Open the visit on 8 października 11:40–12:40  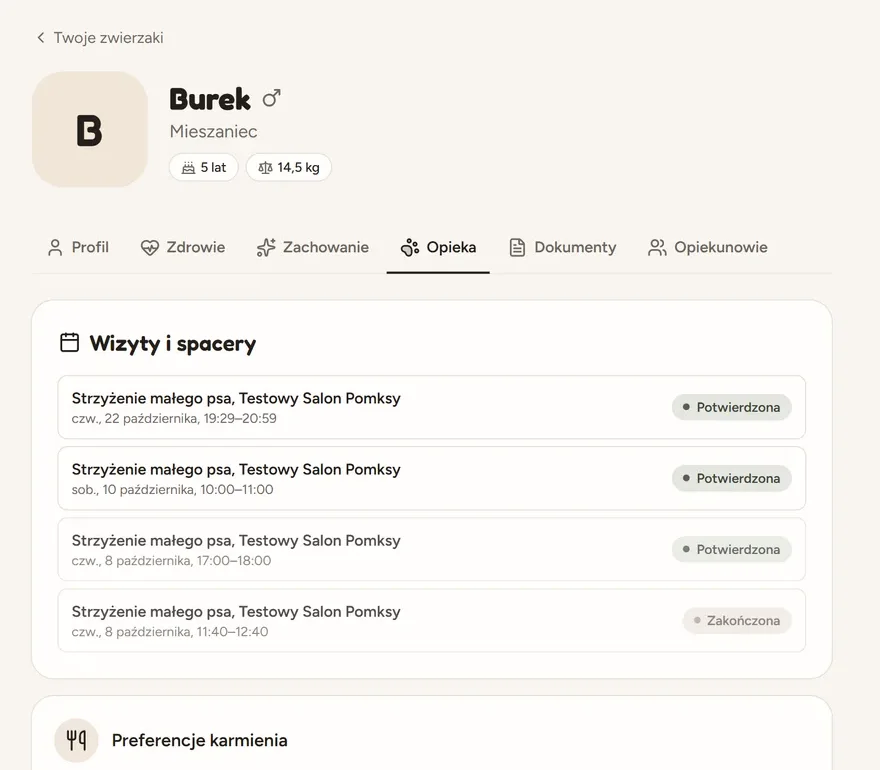pos(432,621)
